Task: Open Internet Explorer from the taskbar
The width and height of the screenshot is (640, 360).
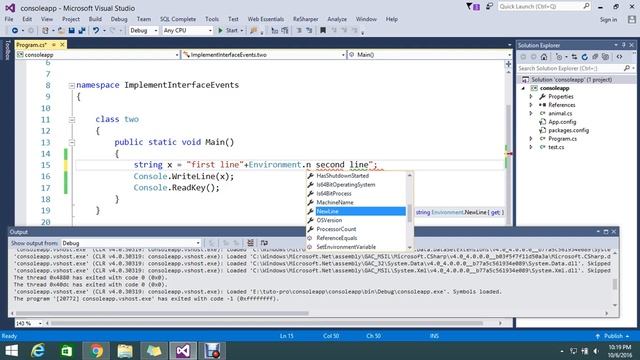Action: (x=38, y=351)
